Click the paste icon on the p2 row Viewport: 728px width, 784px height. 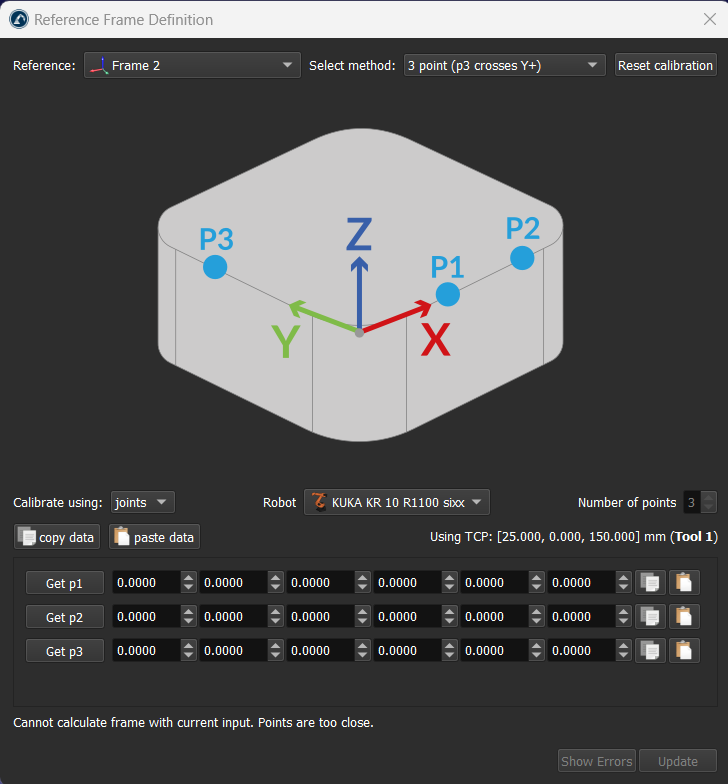684,617
